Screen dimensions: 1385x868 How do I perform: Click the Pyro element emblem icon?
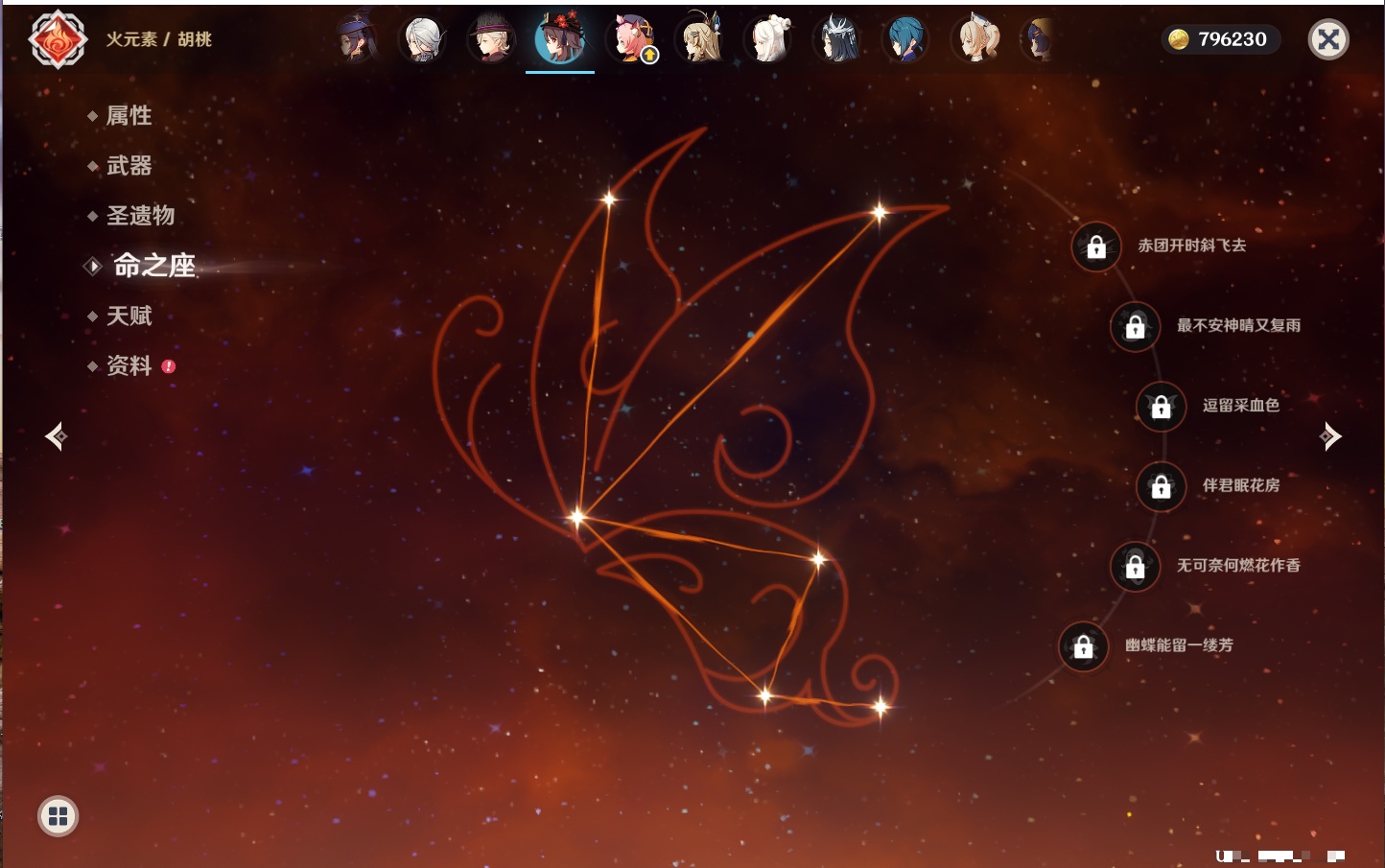coord(58,39)
